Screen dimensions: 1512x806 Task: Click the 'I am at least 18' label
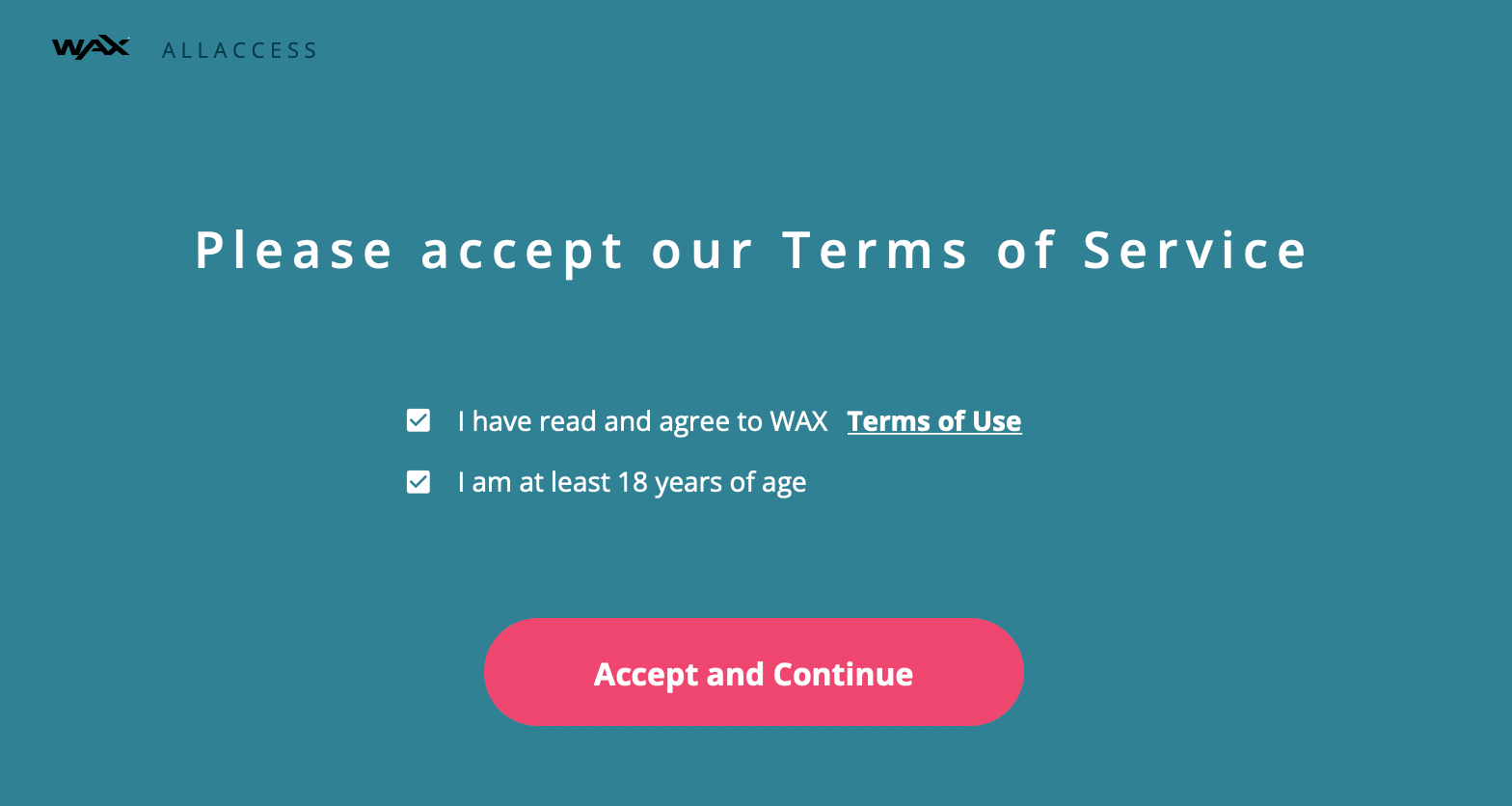(632, 482)
